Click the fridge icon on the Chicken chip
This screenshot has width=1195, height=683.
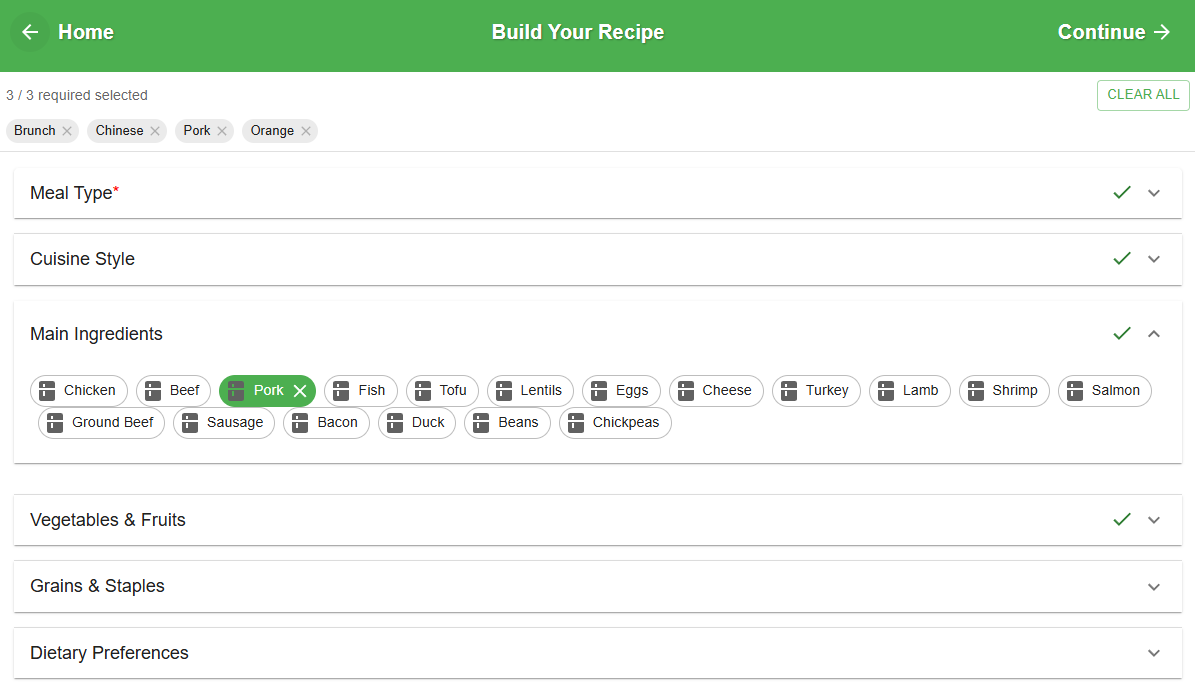click(47, 391)
